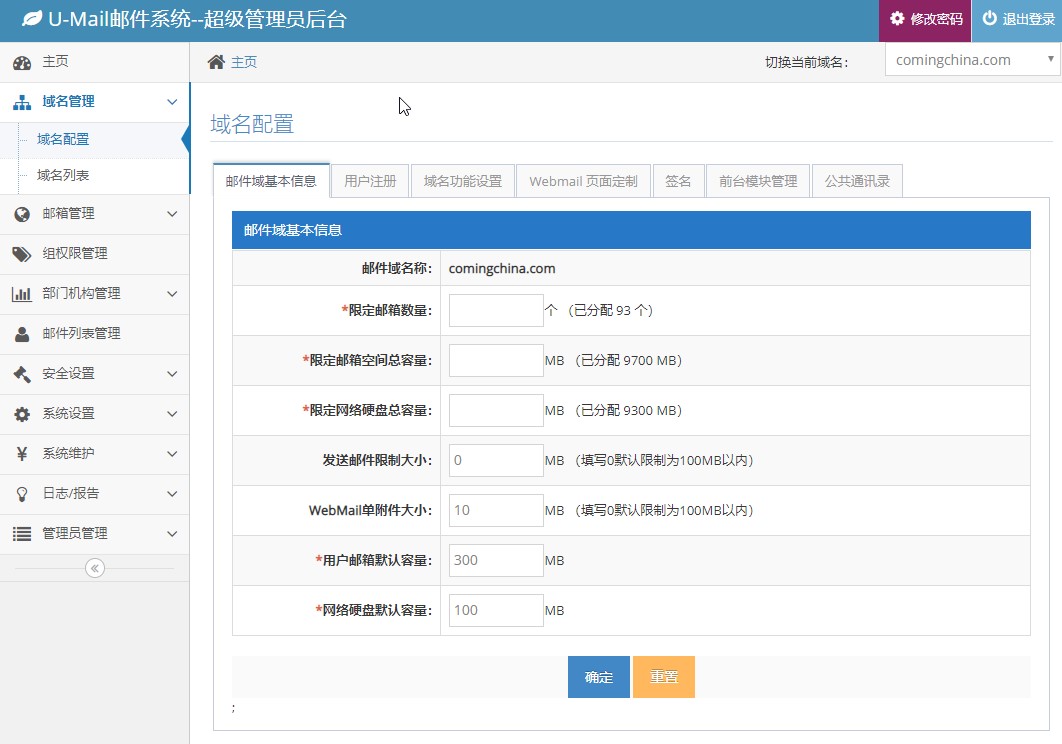
Task: Collapse the 域名管理 menu chevron
Action: tap(172, 102)
